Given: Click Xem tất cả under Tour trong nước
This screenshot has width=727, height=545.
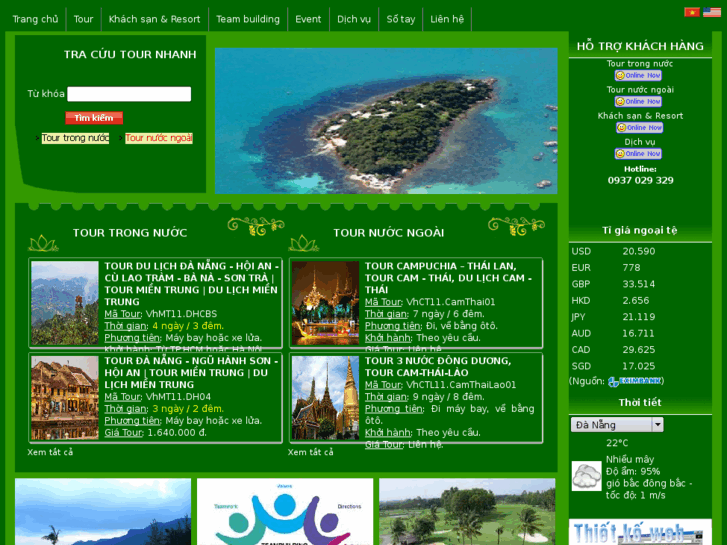Looking at the screenshot, I should tap(50, 452).
